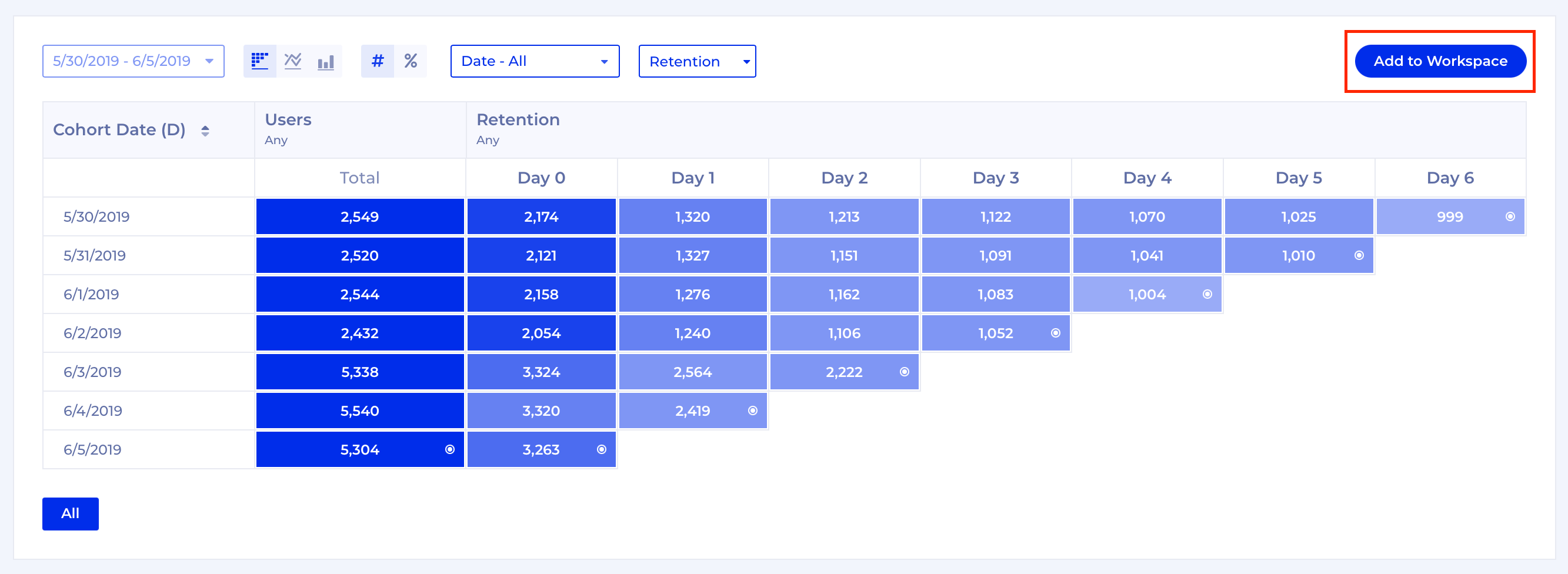The height and width of the screenshot is (574, 1568).
Task: Click the Add to Workspace button
Action: [x=1440, y=61]
